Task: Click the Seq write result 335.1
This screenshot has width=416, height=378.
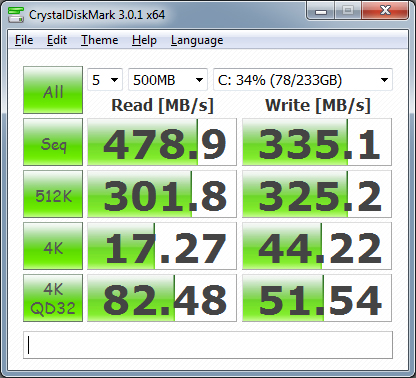Action: pyautogui.click(x=317, y=142)
